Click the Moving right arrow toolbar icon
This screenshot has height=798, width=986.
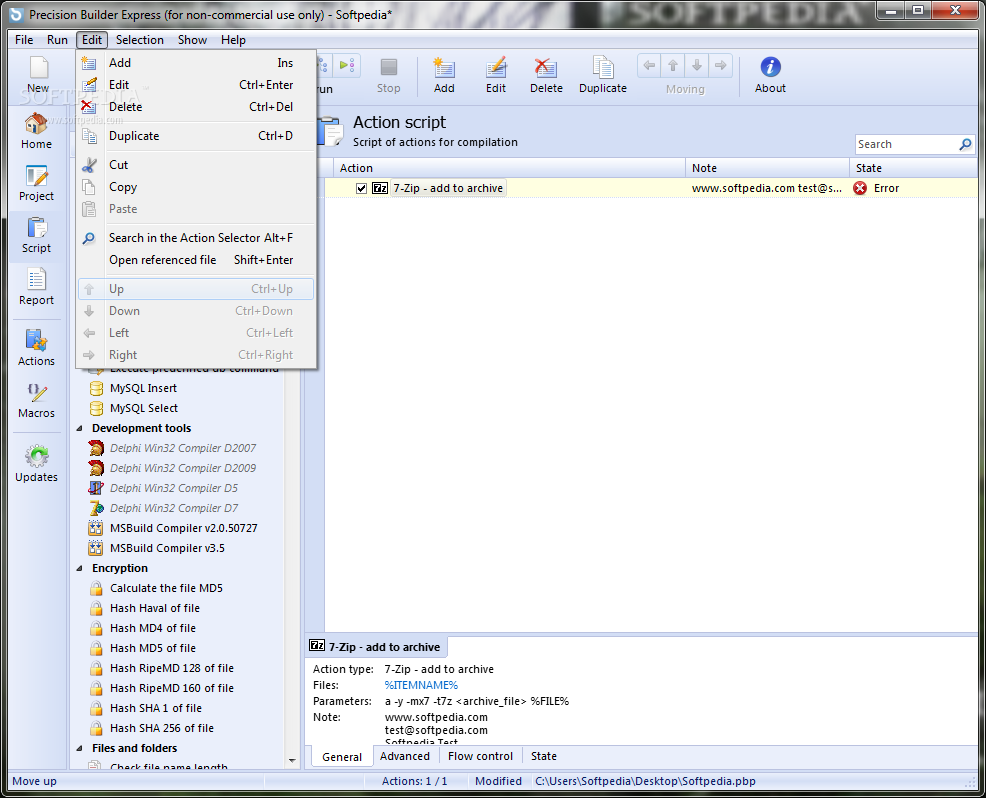[x=721, y=65]
